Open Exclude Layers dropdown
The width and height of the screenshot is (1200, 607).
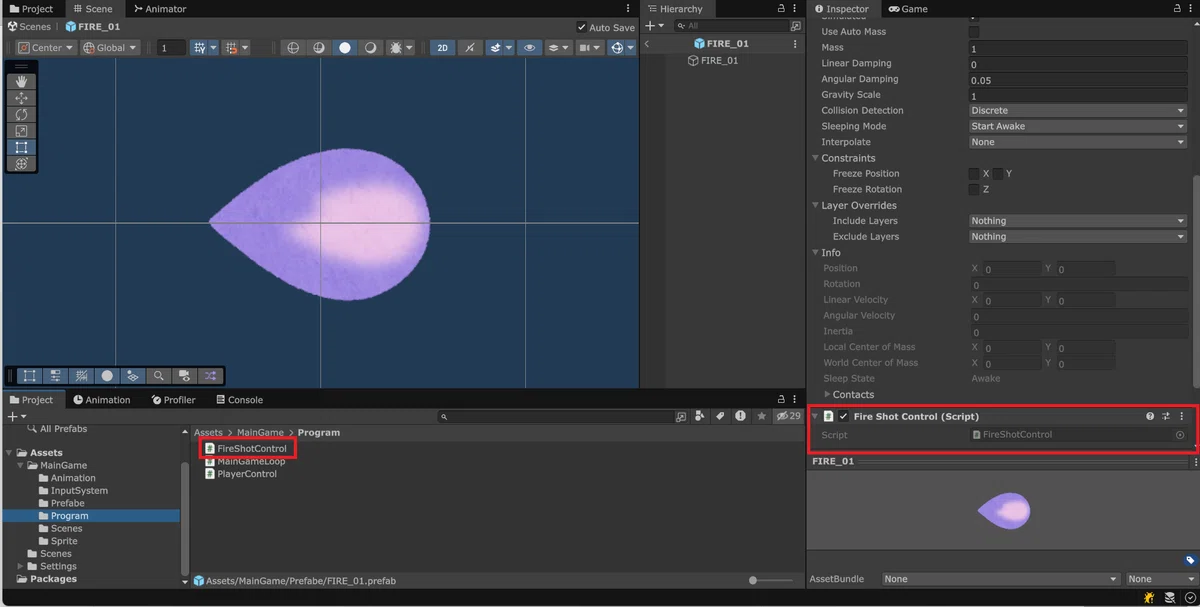pos(1078,237)
